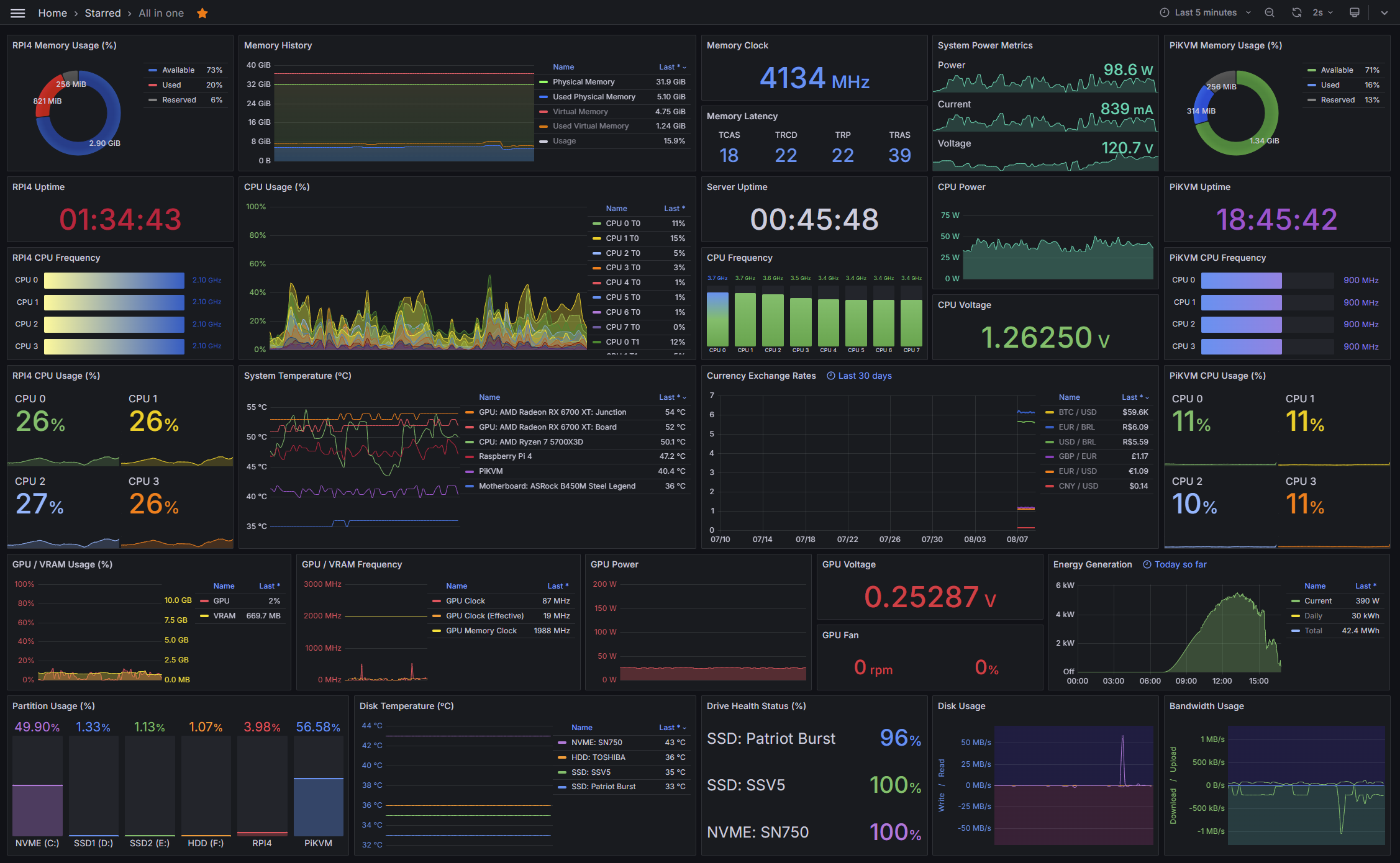Open the 2s refresh interval dropdown
This screenshot has height=863, width=1400.
(x=1322, y=12)
